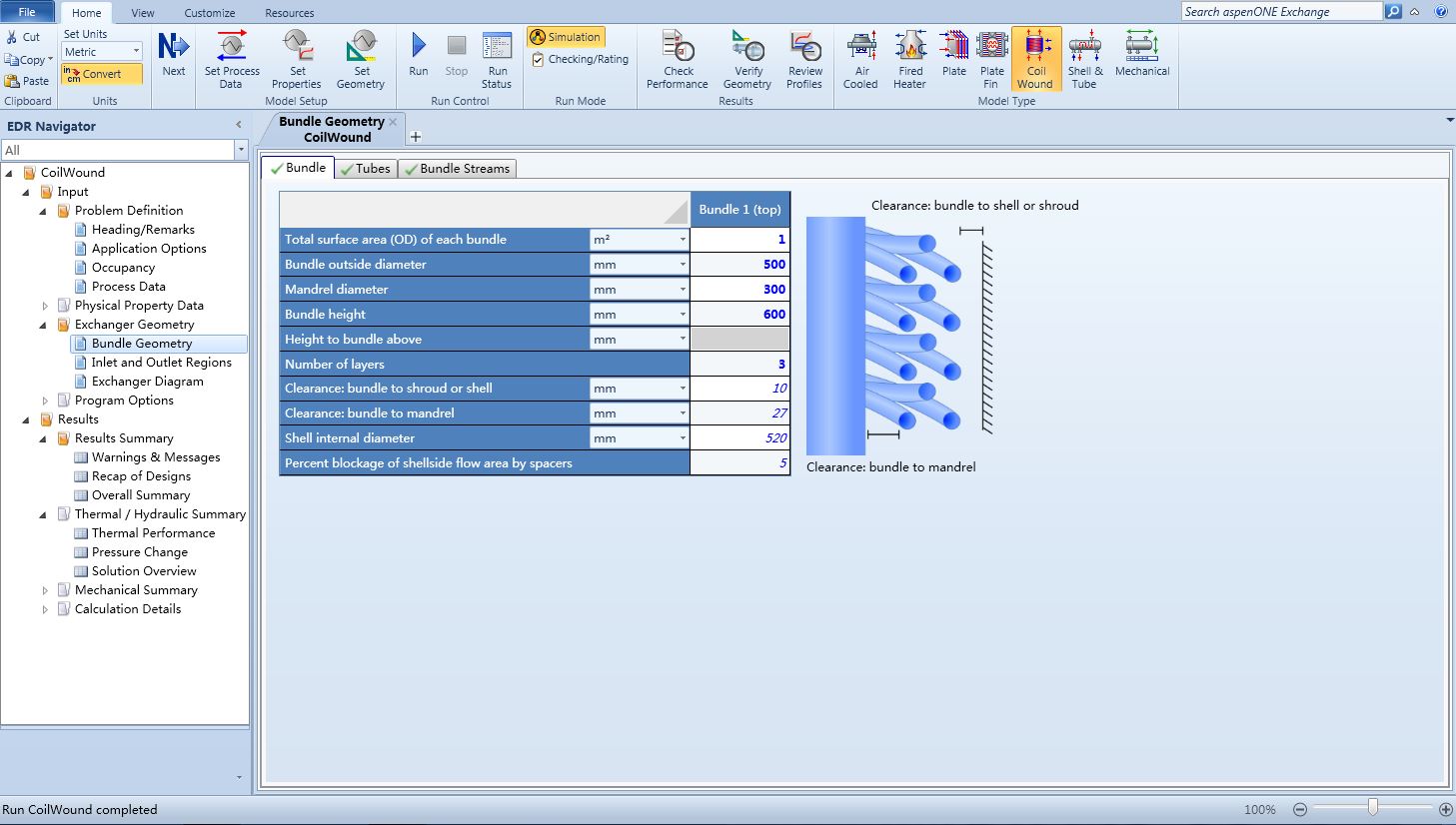Image resolution: width=1456 pixels, height=825 pixels.
Task: Switch to the Resources ribbon tab
Action: (290, 13)
